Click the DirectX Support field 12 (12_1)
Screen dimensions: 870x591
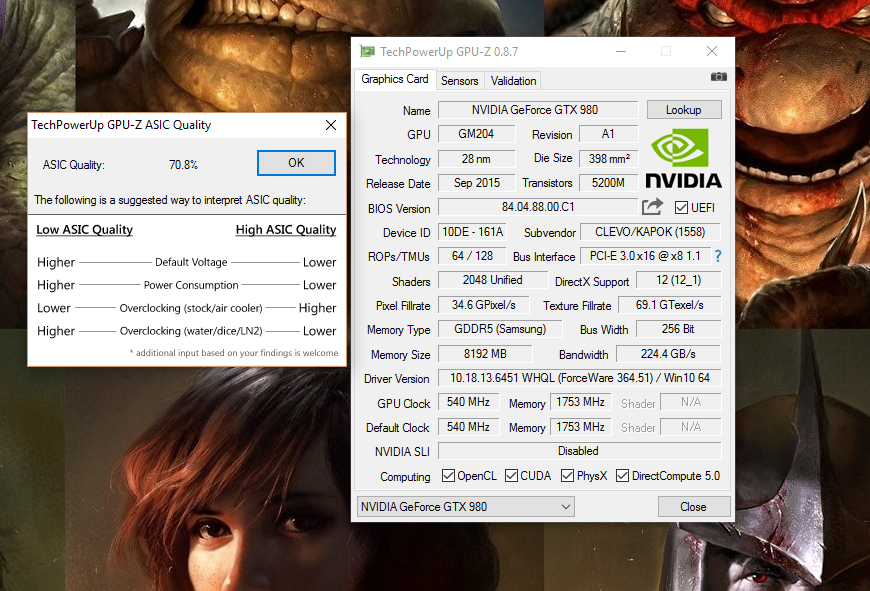679,280
